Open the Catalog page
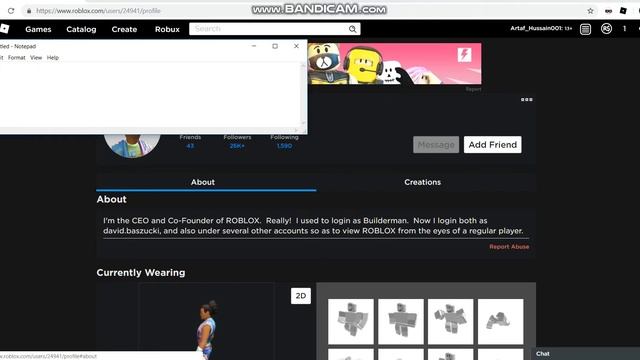This screenshot has width=640, height=360. pos(81,29)
